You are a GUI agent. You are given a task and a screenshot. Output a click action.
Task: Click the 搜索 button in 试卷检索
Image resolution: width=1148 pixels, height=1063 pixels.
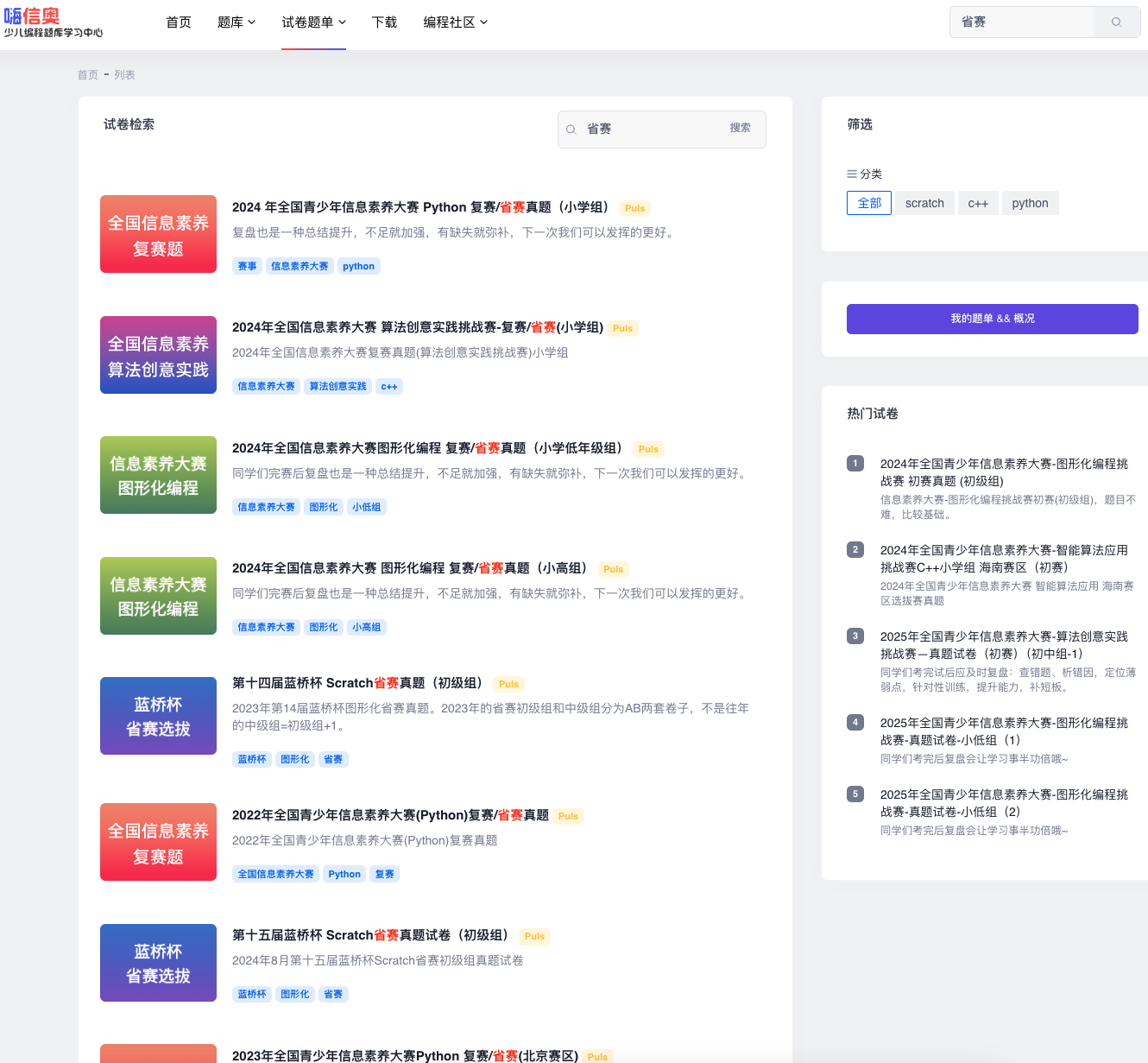(x=741, y=128)
